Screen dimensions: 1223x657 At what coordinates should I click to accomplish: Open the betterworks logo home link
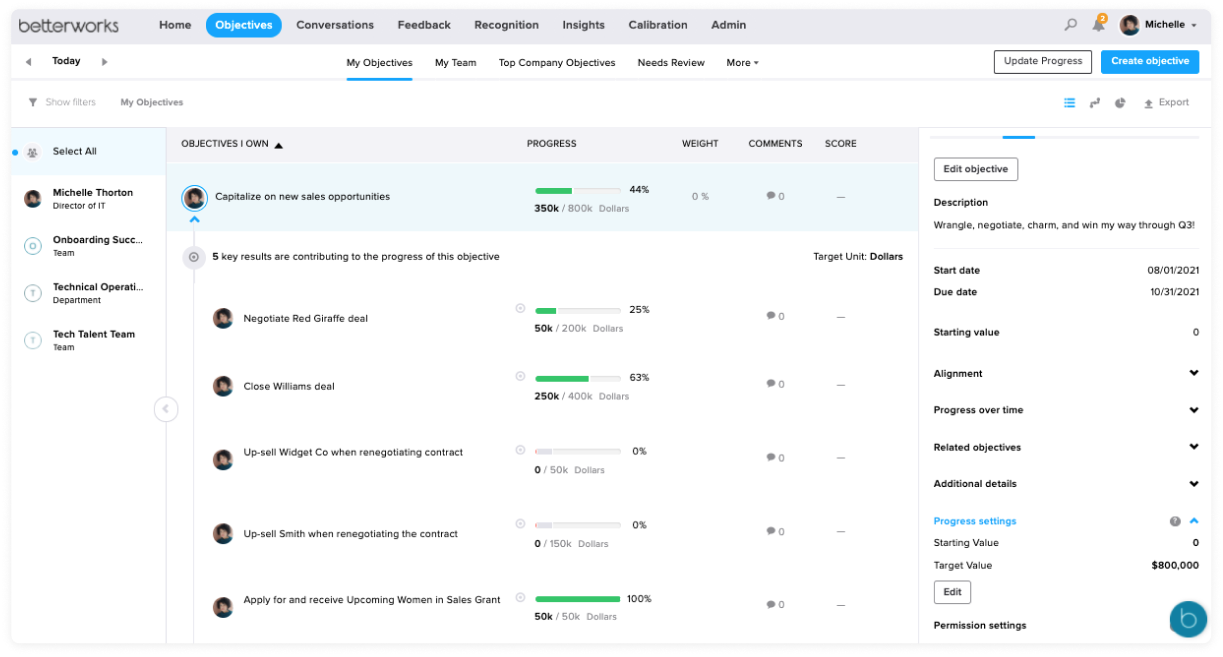click(x=69, y=25)
